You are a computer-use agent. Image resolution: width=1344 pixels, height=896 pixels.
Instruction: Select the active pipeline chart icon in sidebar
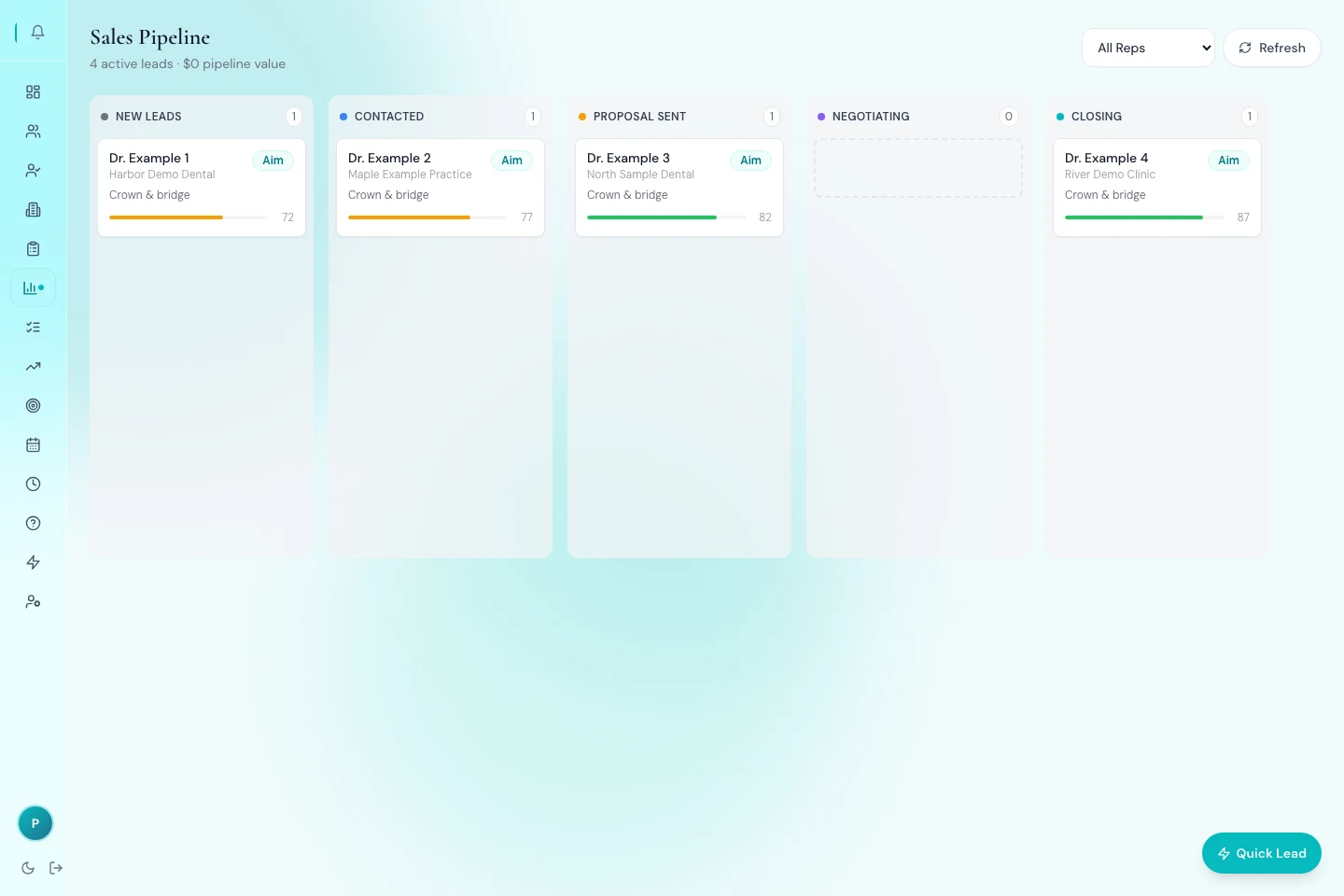[34, 287]
